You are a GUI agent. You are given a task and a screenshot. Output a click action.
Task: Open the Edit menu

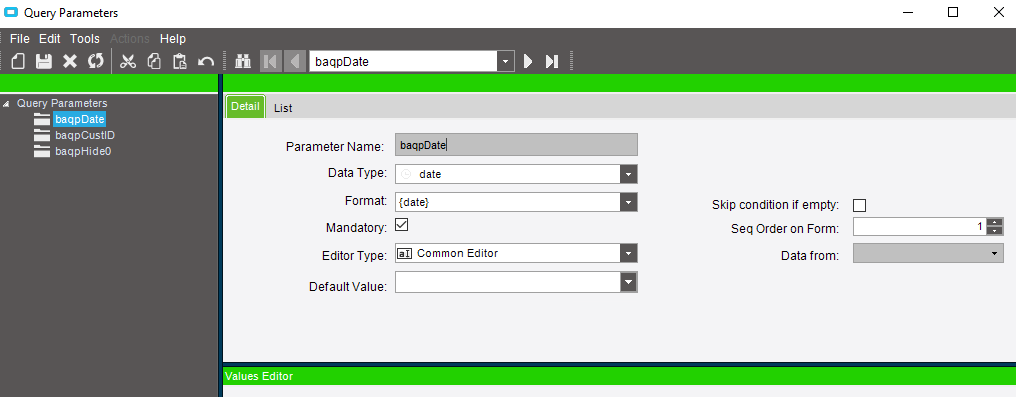pos(50,39)
